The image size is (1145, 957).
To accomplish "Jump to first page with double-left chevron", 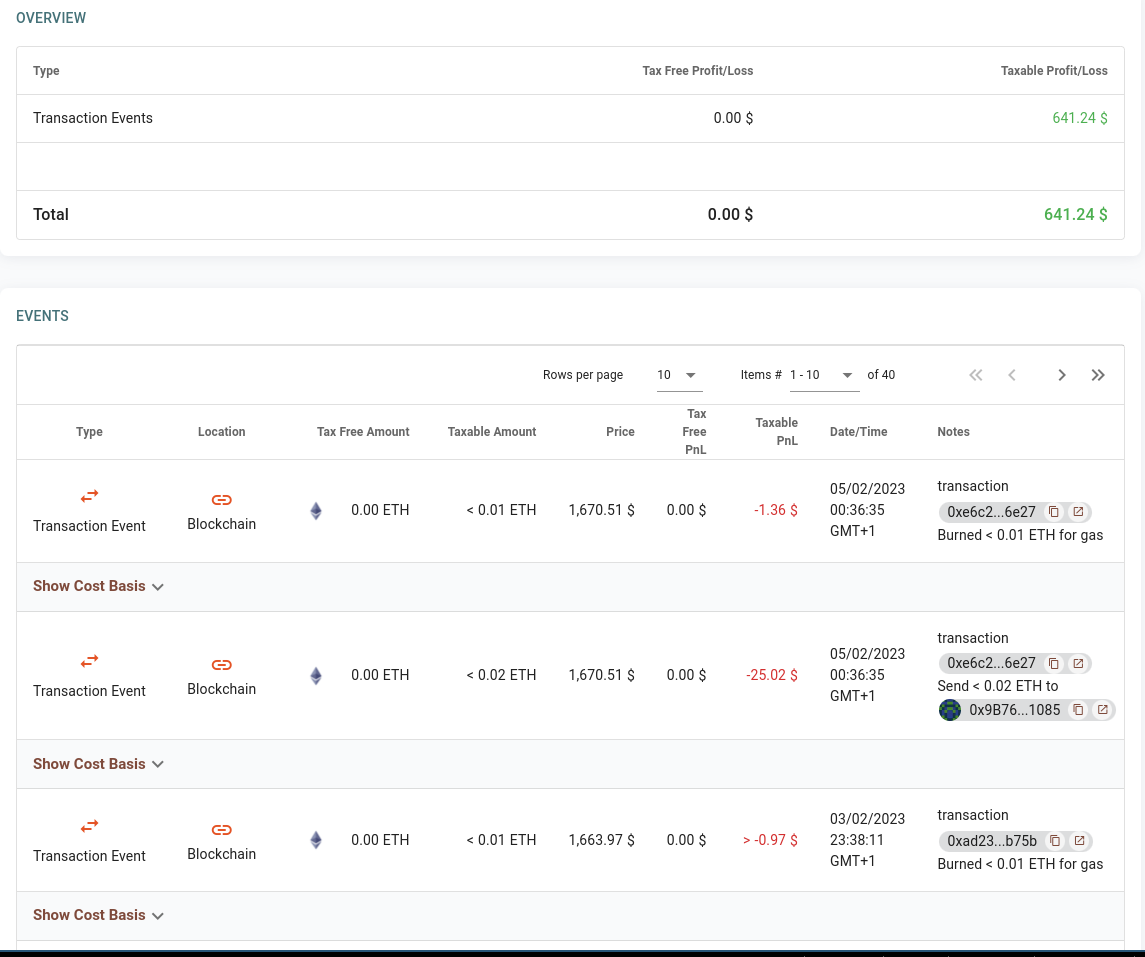I will (x=976, y=375).
